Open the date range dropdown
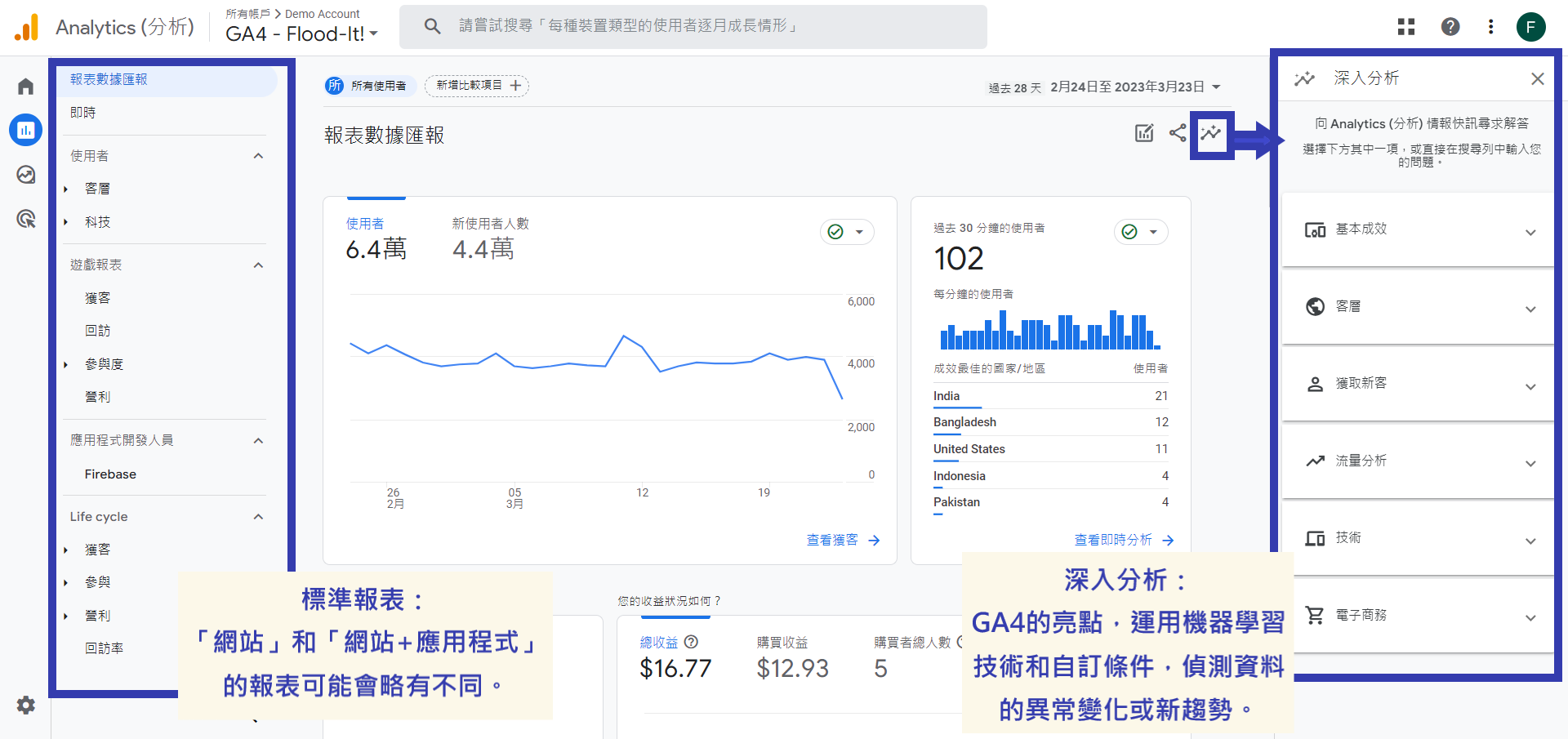Image resolution: width=1568 pixels, height=739 pixels. coord(1136,87)
